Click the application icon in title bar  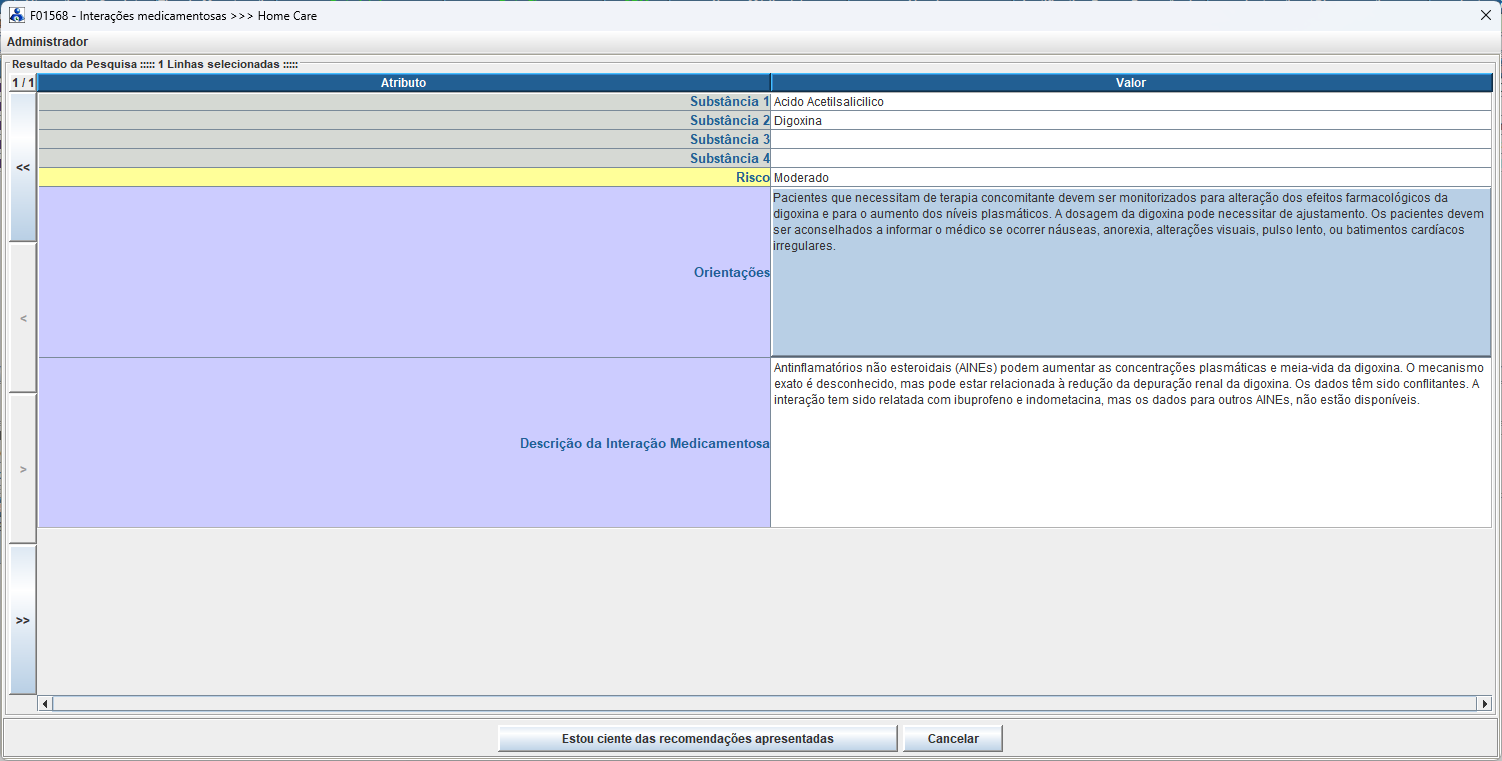[17, 16]
